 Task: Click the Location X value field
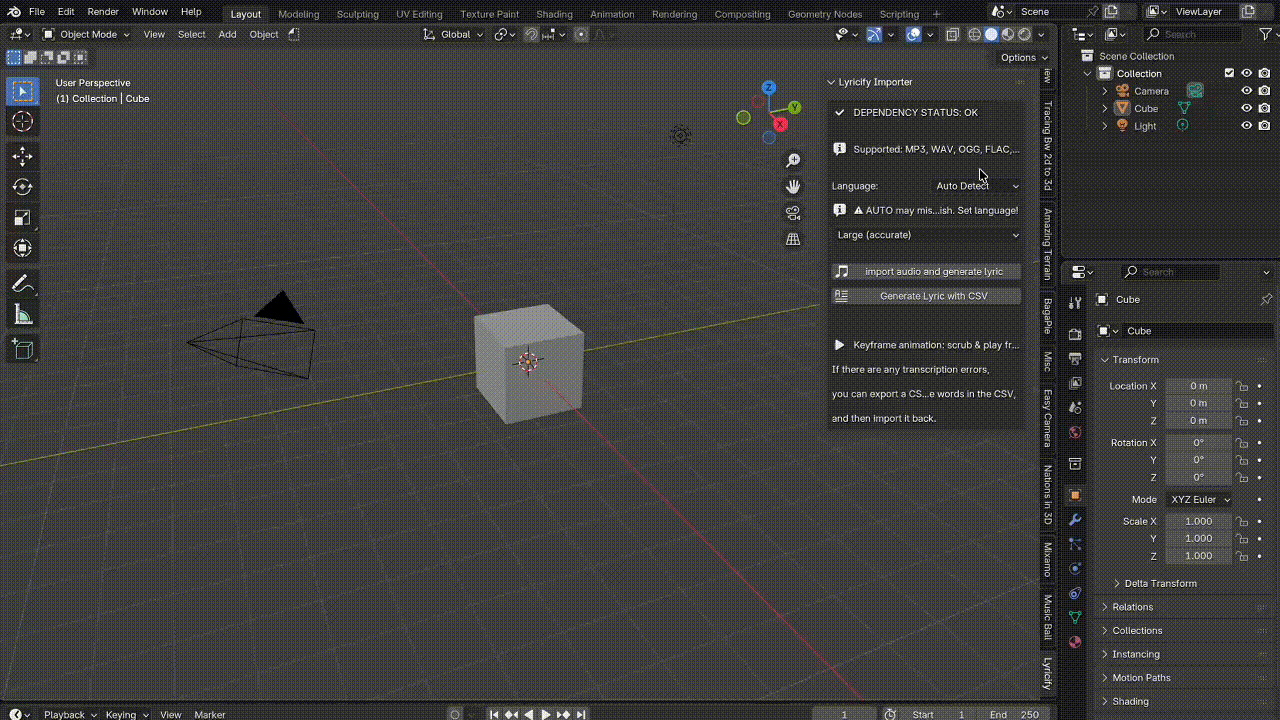(x=1198, y=386)
